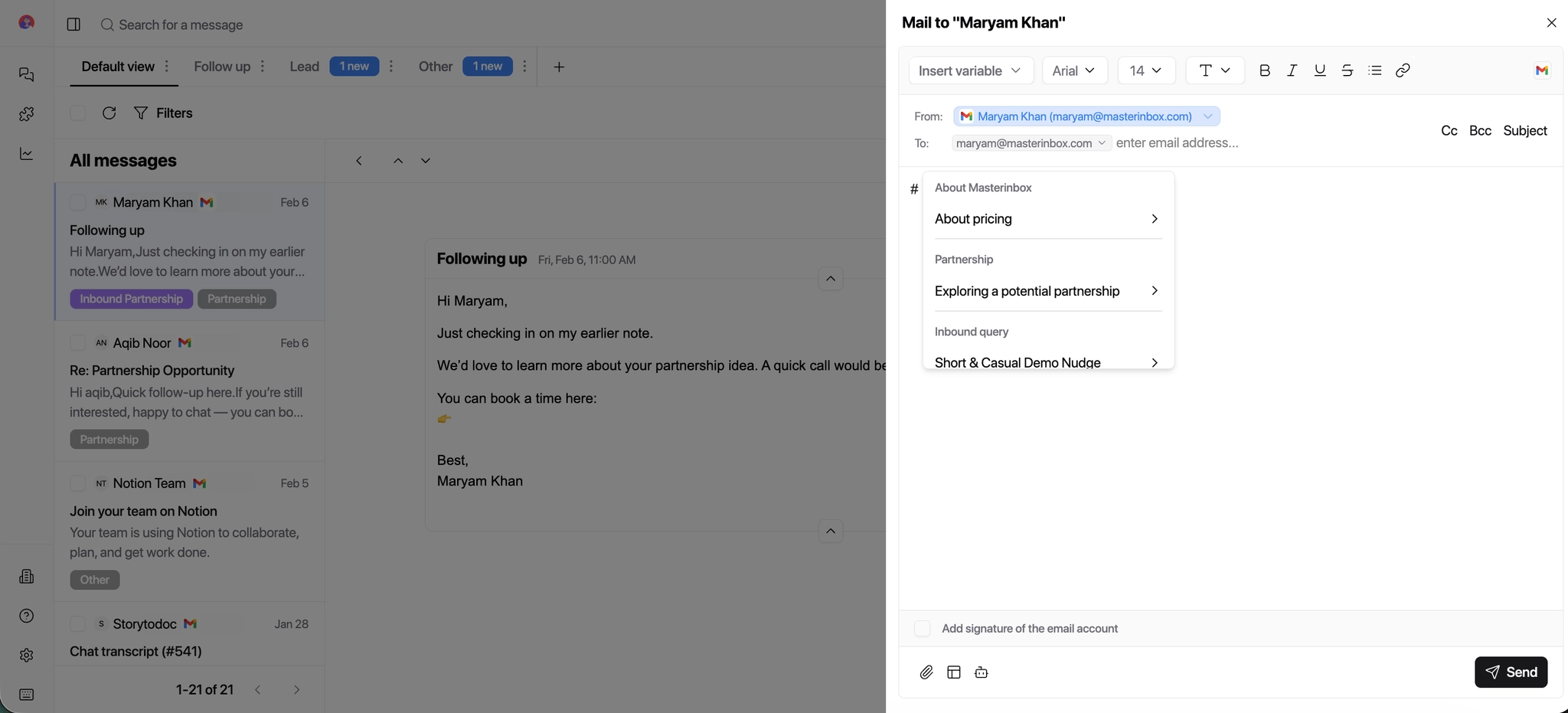Insert a hyperlink into the email
The width and height of the screenshot is (1568, 713).
pyautogui.click(x=1402, y=70)
